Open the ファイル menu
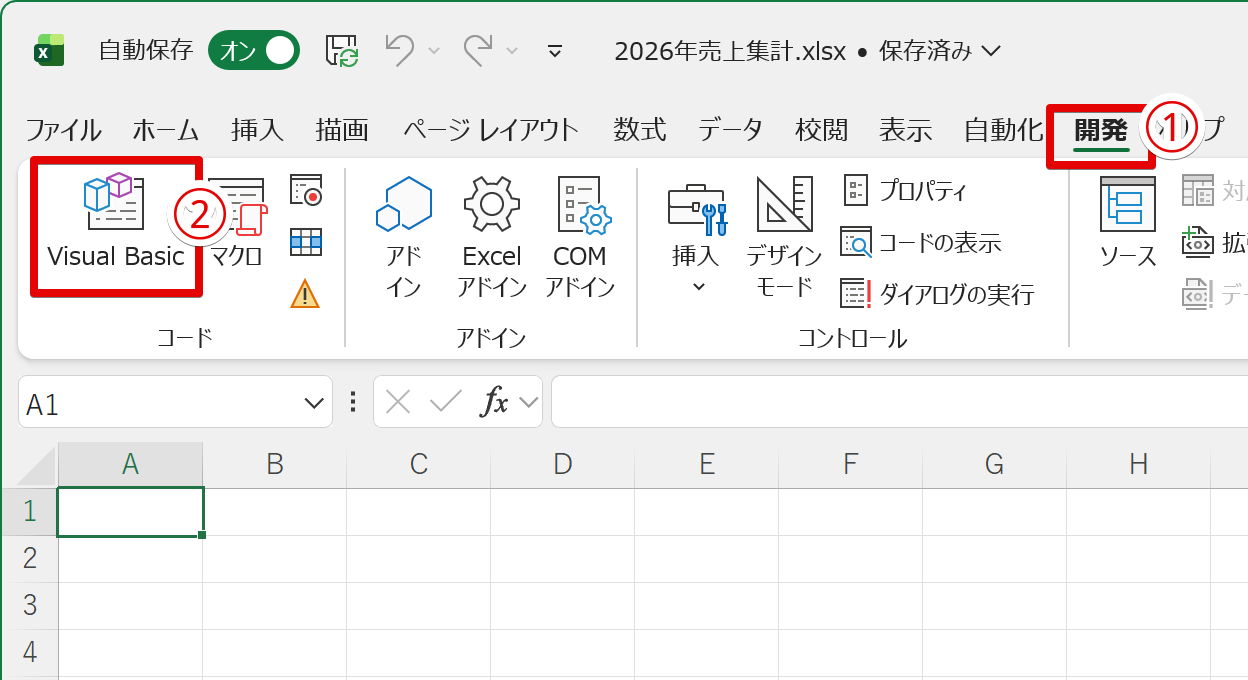1248x680 pixels. click(63, 128)
